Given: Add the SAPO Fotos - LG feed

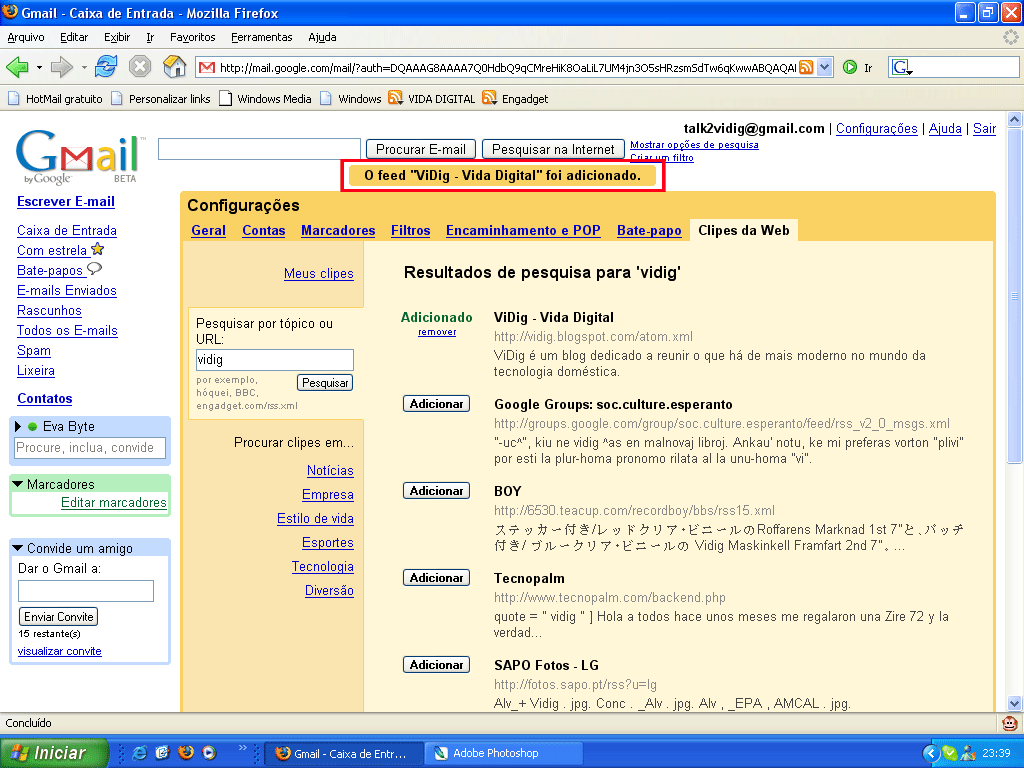Looking at the screenshot, I should 436,665.
